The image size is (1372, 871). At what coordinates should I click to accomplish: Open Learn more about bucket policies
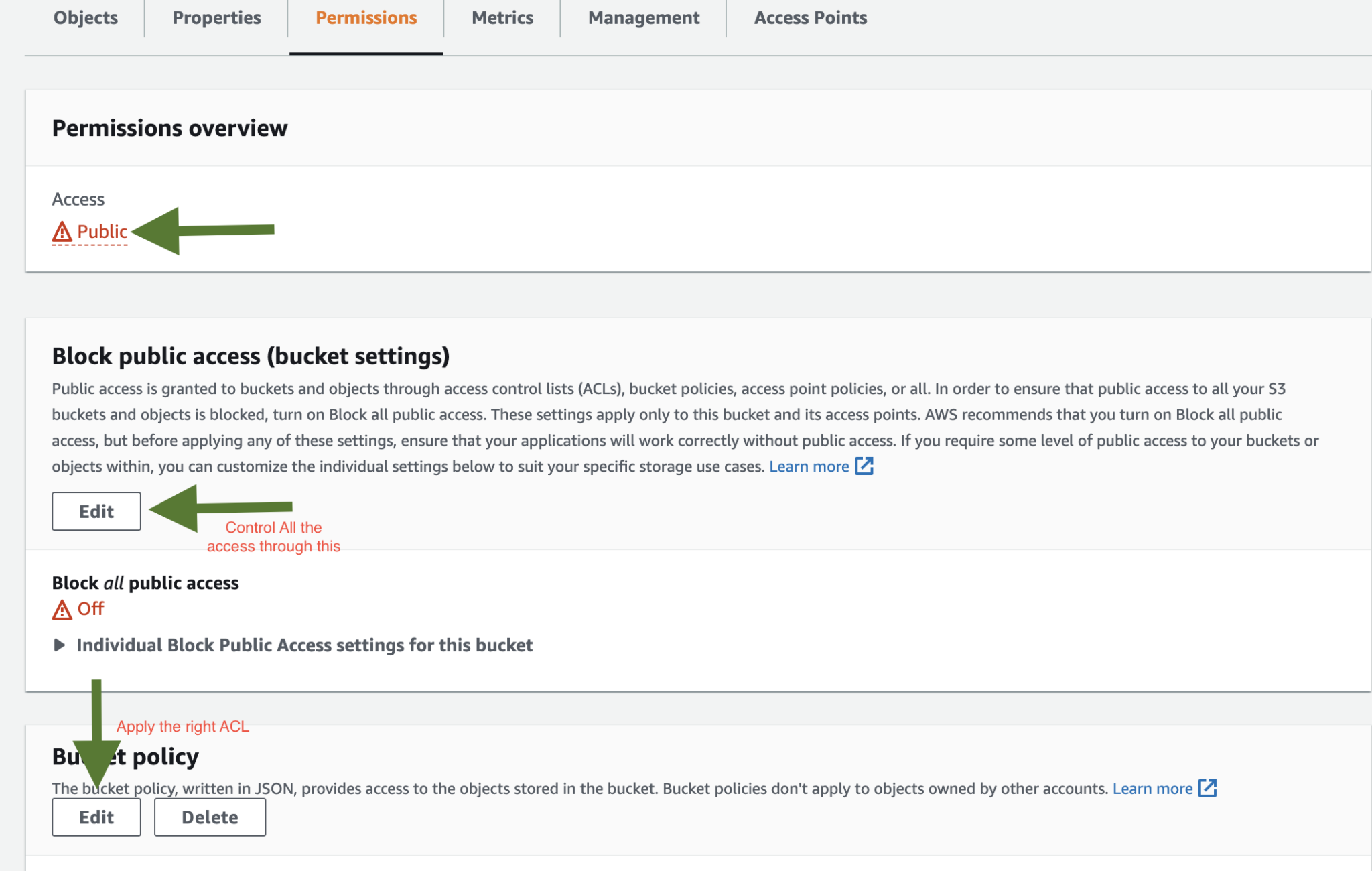pyautogui.click(x=1154, y=789)
